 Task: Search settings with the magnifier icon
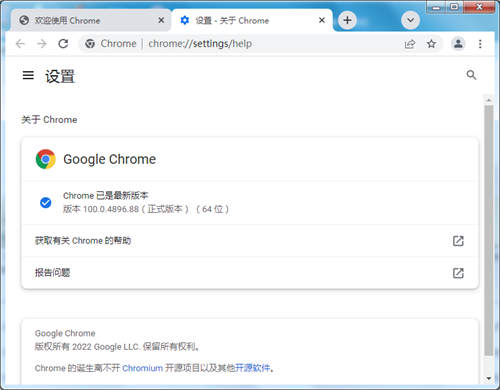pos(471,75)
